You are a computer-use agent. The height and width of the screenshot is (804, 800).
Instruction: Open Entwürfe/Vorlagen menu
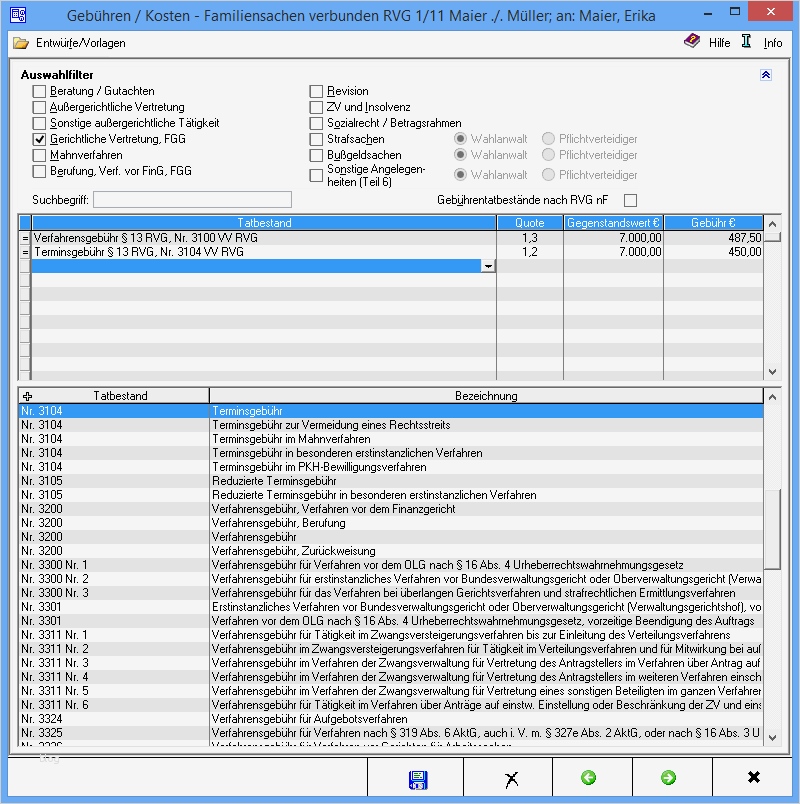[x=81, y=43]
